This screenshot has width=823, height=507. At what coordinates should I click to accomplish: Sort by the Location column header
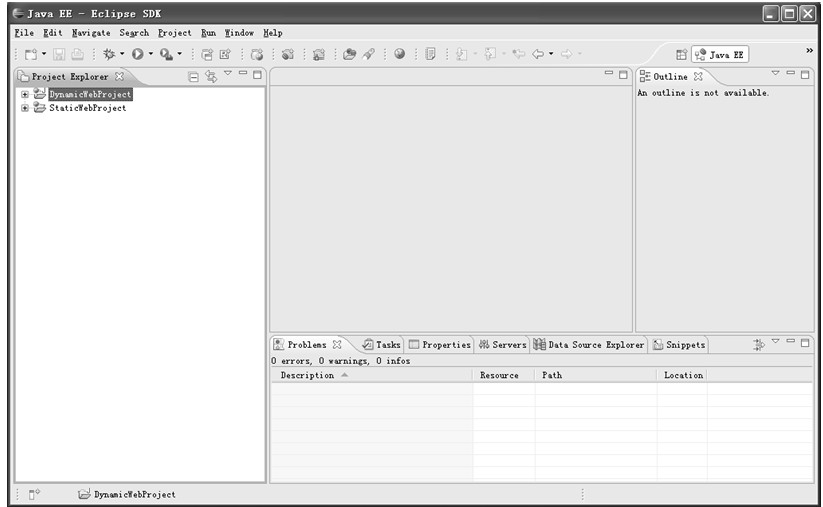tap(682, 375)
